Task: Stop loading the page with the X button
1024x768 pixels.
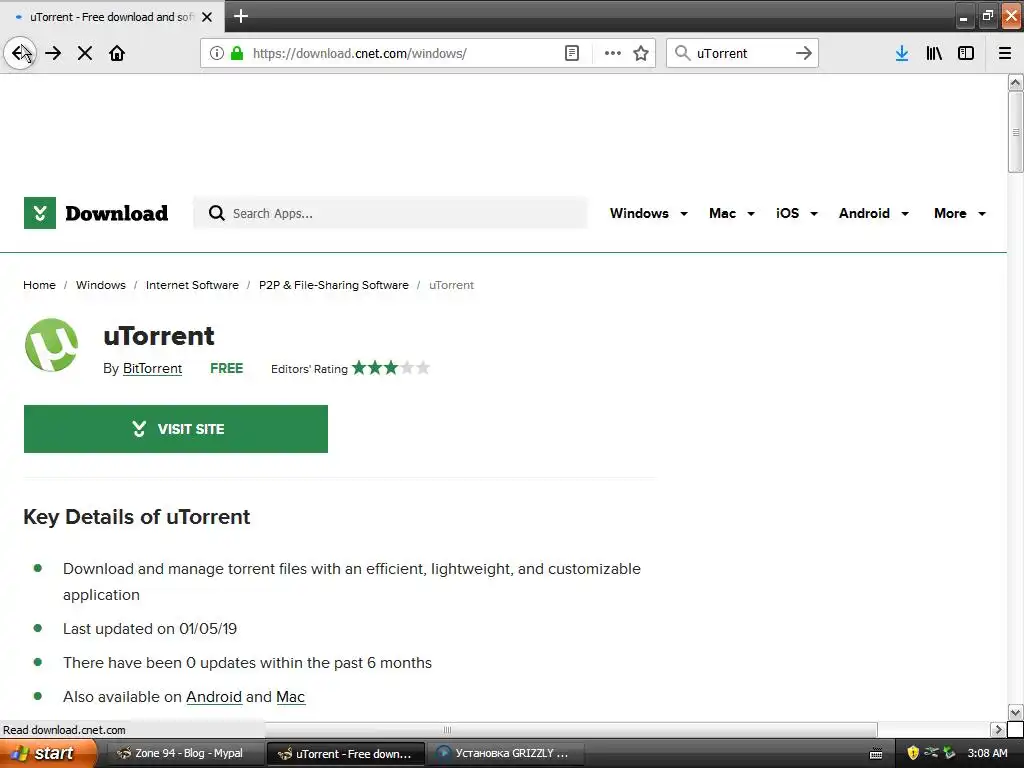Action: click(85, 53)
